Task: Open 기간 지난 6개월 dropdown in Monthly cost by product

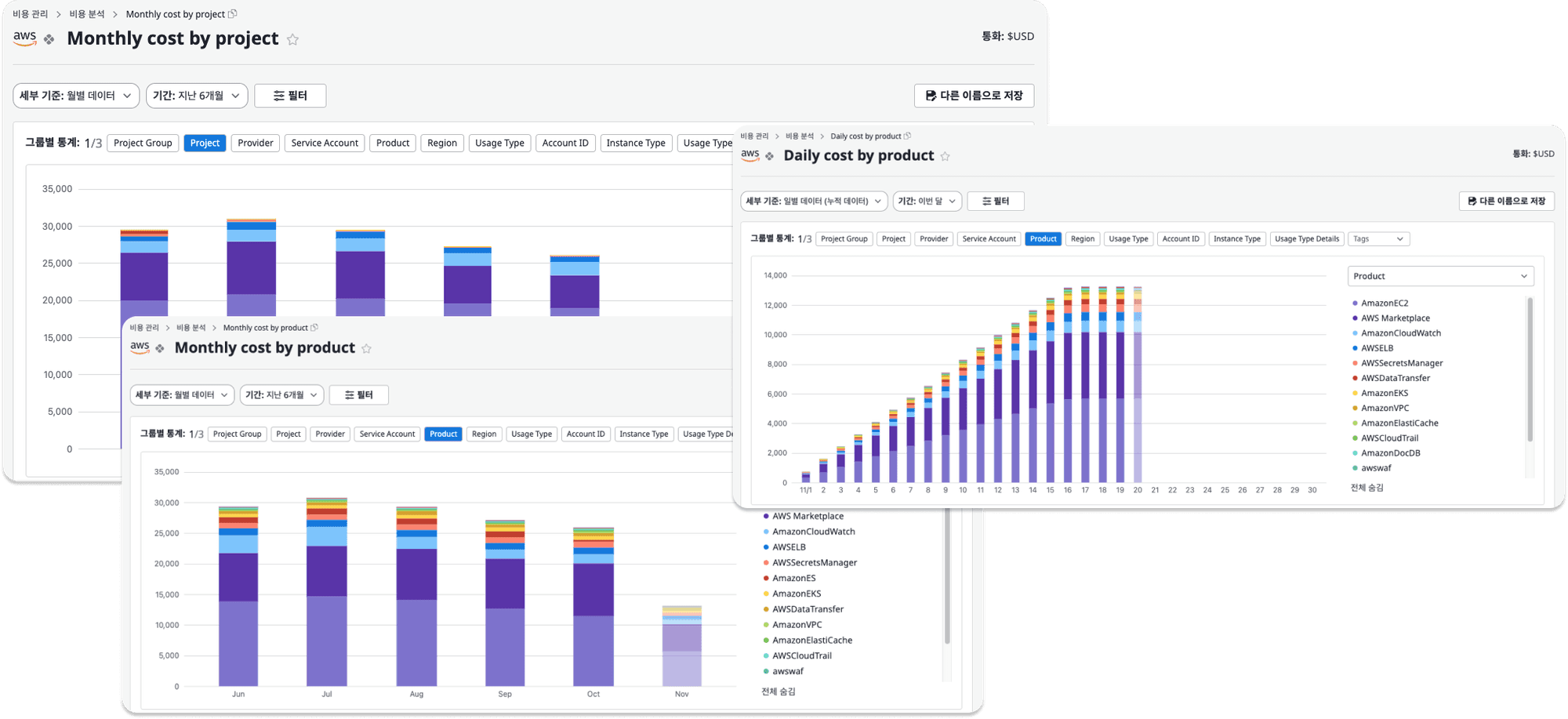Action: 281,395
